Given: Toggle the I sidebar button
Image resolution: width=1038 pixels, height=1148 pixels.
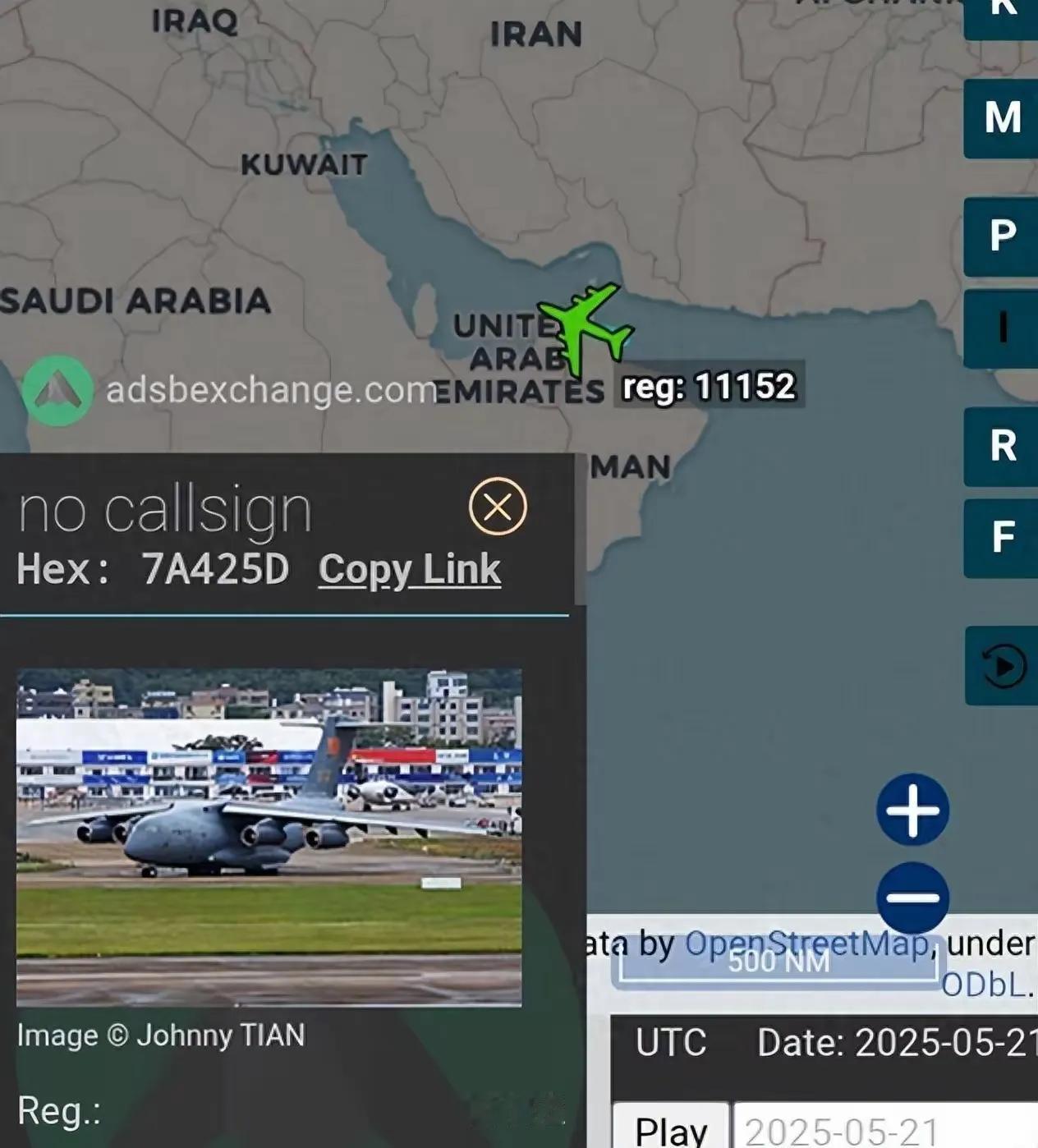Looking at the screenshot, I should (x=1001, y=328).
